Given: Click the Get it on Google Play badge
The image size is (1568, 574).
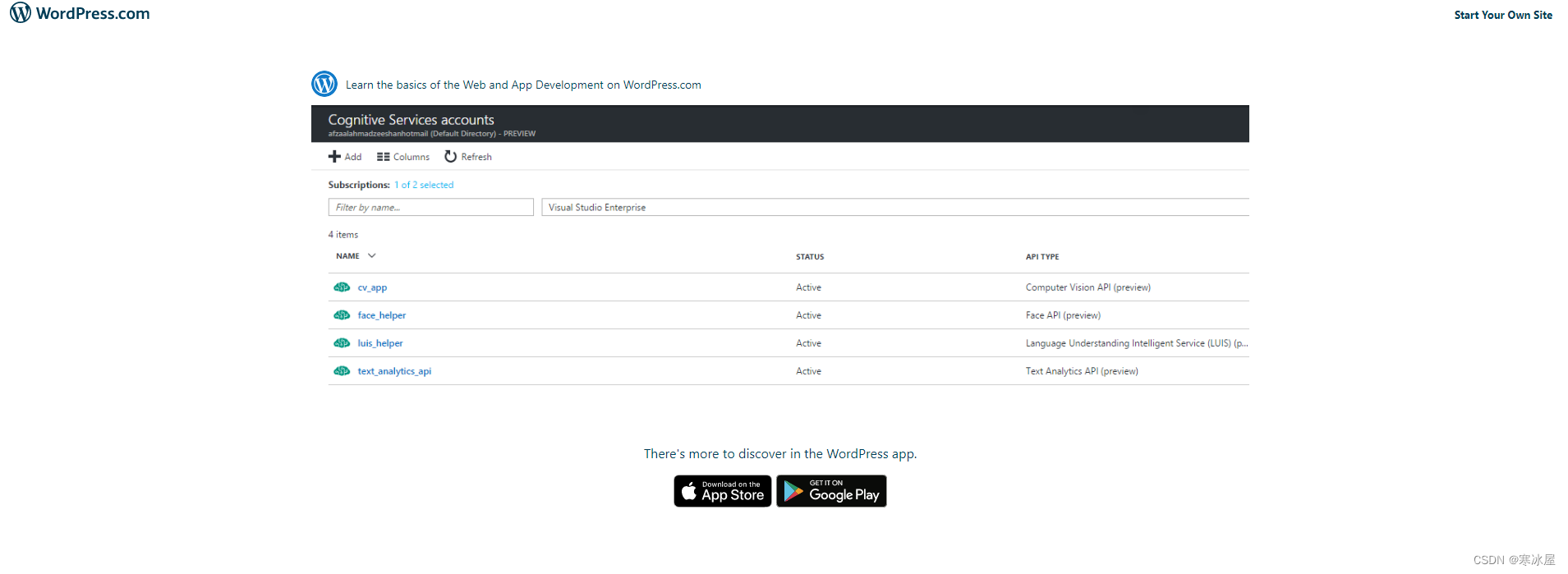Looking at the screenshot, I should pyautogui.click(x=831, y=491).
